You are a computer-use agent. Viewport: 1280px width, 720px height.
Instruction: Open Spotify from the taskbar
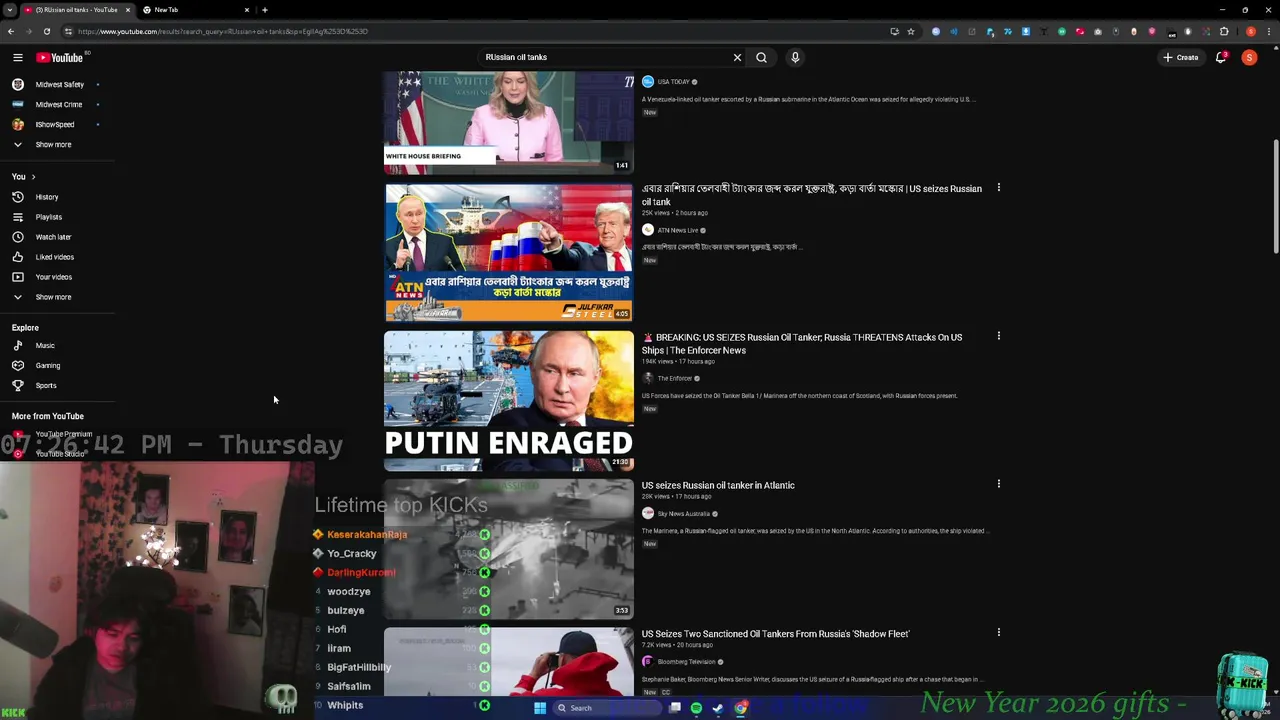click(696, 708)
